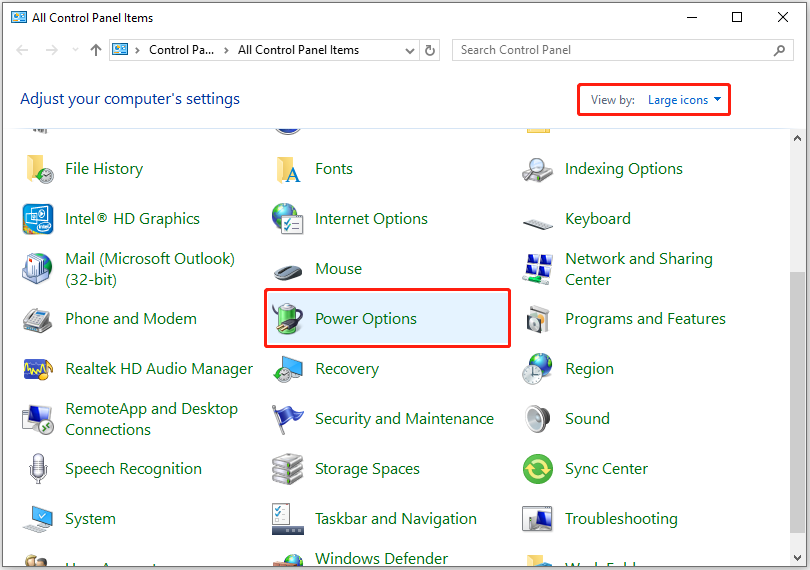
Task: Open the Intel HD Graphics link
Action: tap(132, 219)
